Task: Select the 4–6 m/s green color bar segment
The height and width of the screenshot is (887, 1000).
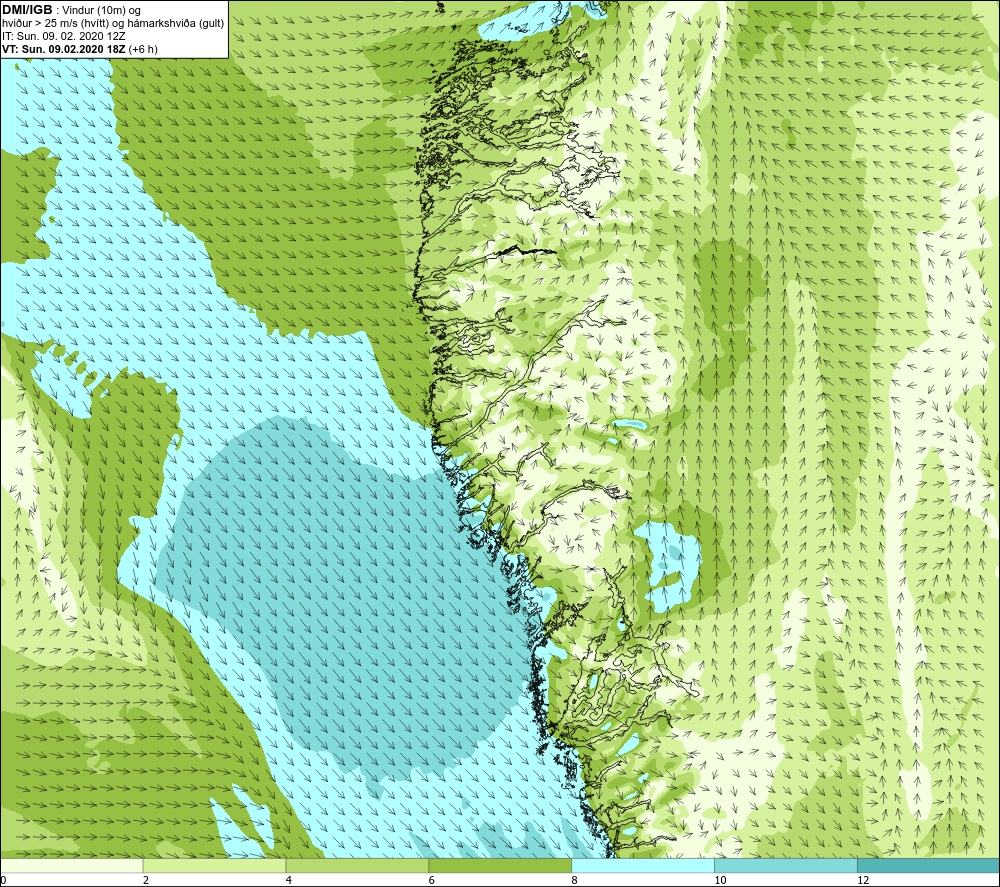Action: pos(357,866)
